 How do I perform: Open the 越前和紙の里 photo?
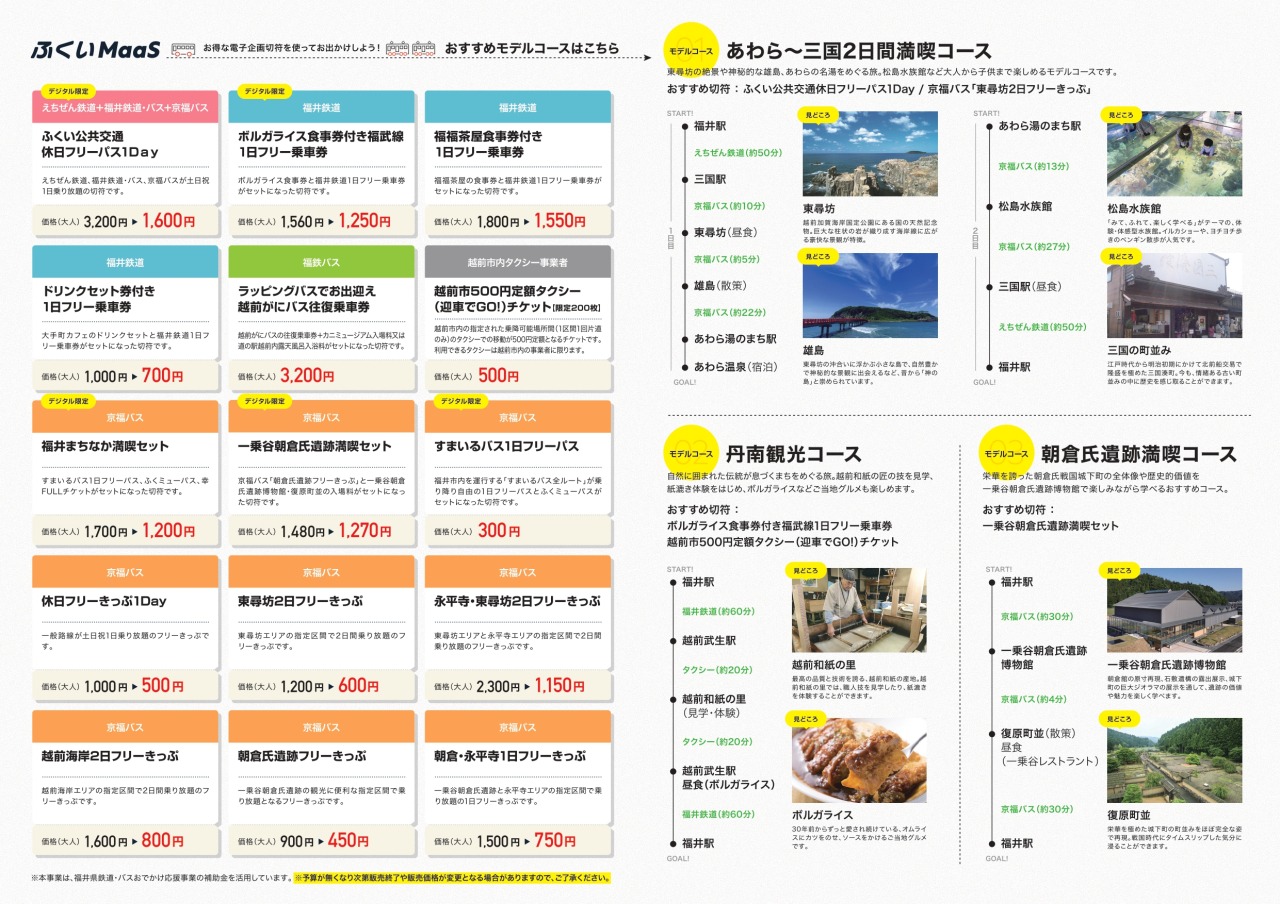click(x=859, y=611)
